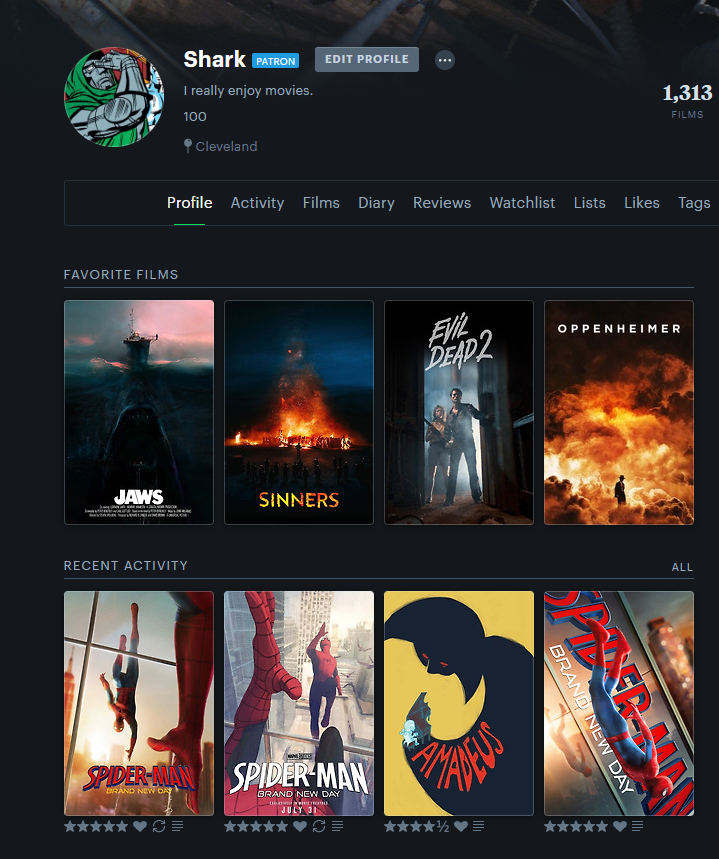The image size is (719, 859).
Task: Click the username Shark
Action: coord(214,59)
